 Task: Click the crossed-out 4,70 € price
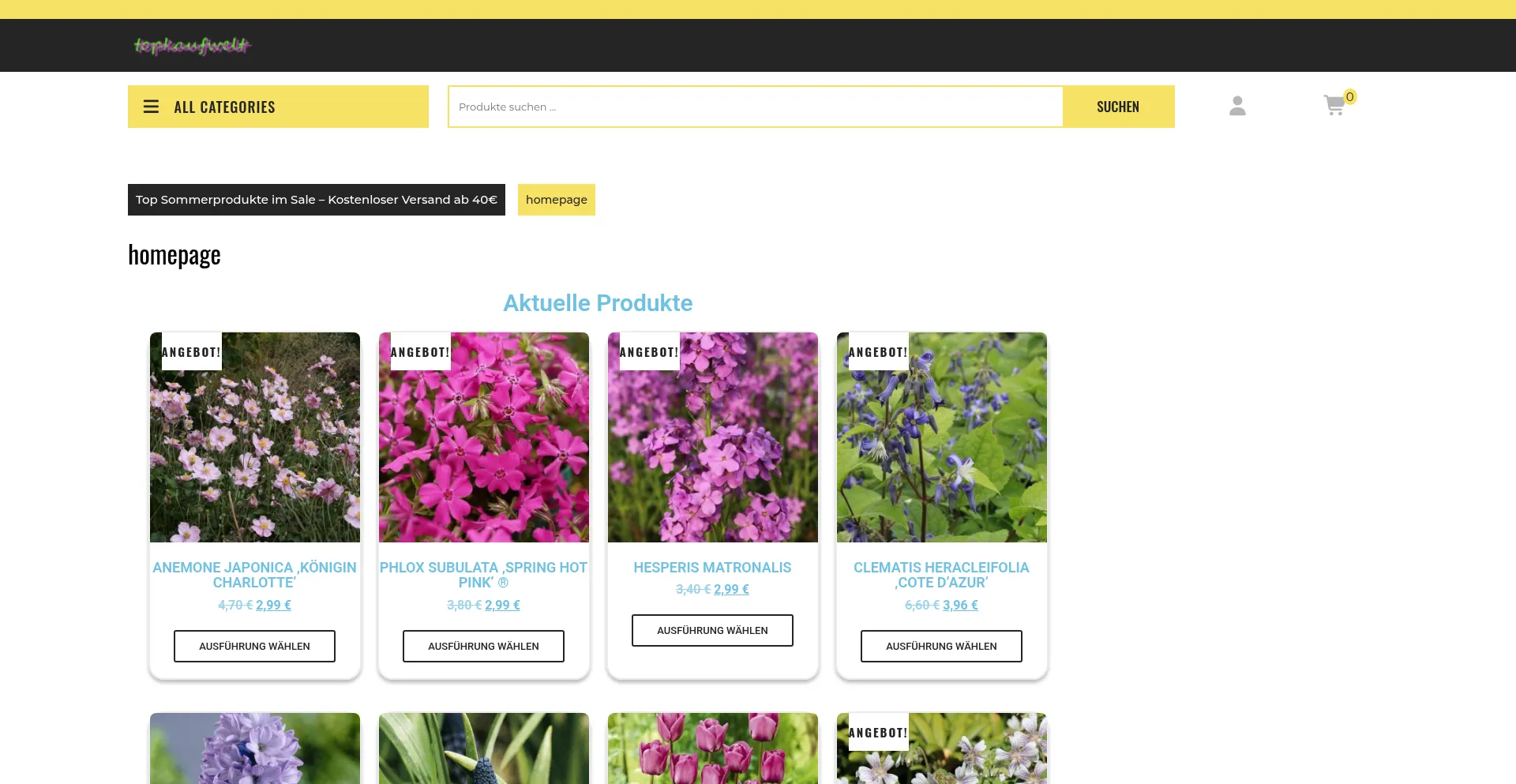(235, 606)
